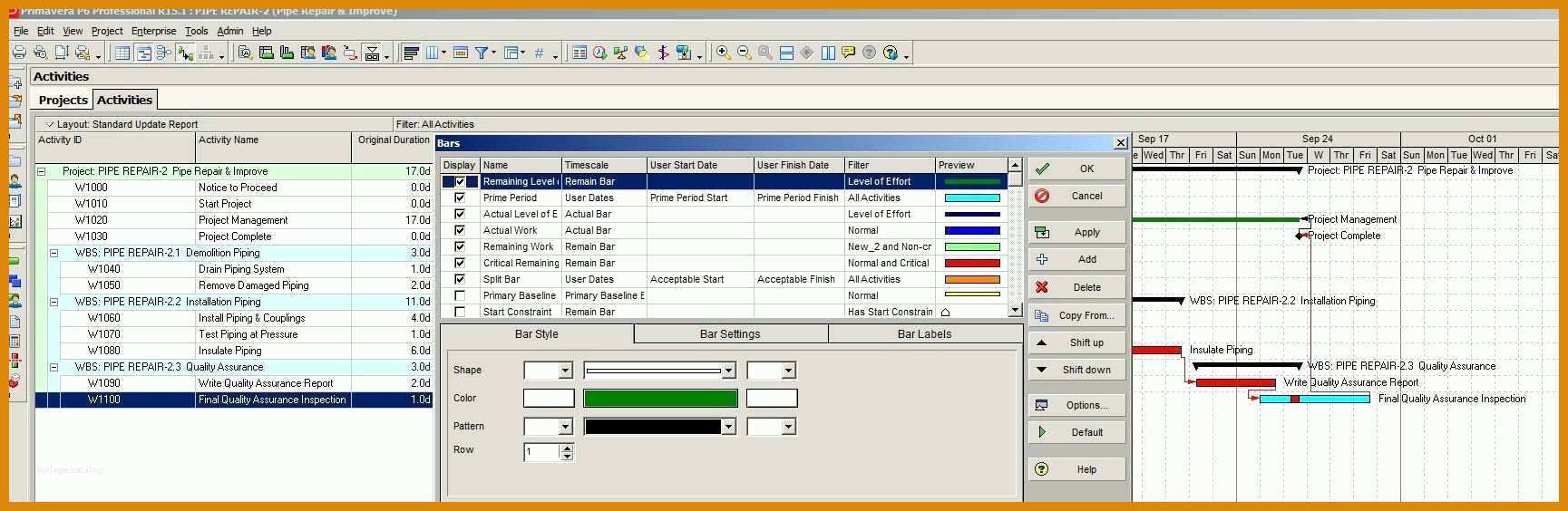Image resolution: width=1568 pixels, height=511 pixels.
Task: Open the Enterprise menu
Action: [154, 31]
